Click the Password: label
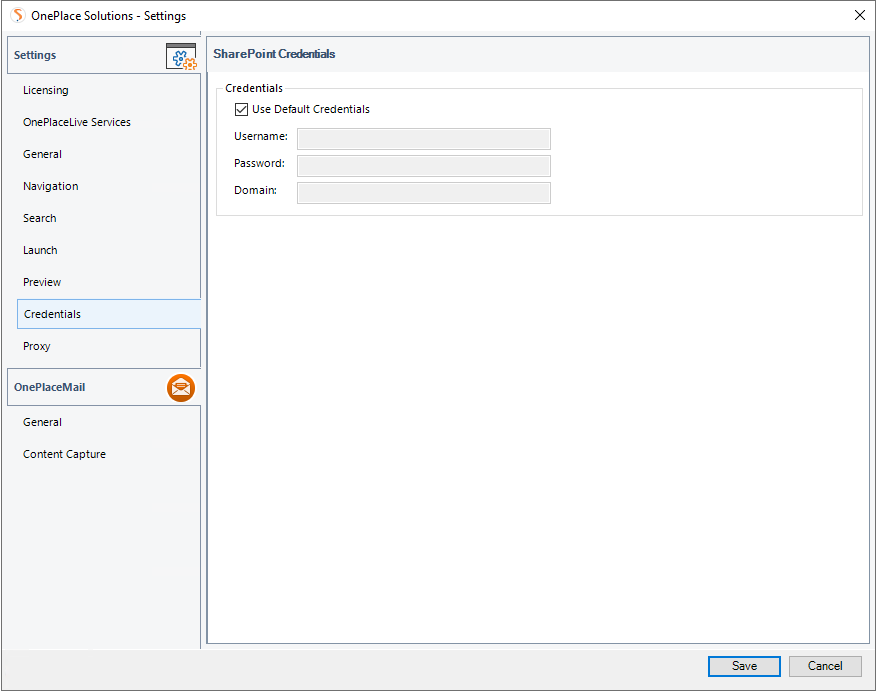 pyautogui.click(x=259, y=163)
